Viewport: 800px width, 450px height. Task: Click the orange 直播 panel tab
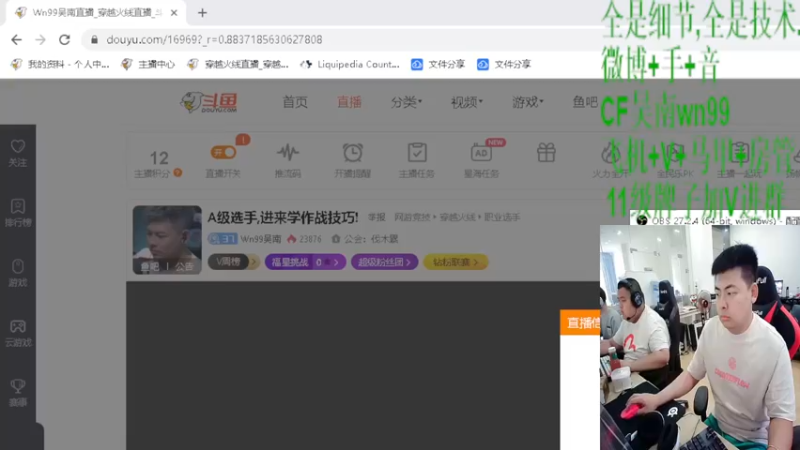(x=580, y=322)
